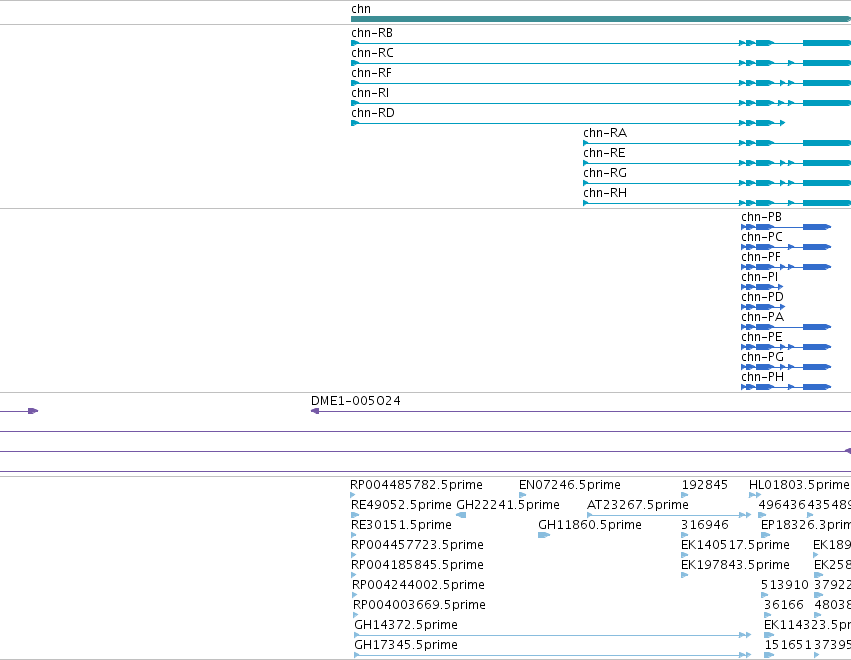Click the chn-PI protein feature
The height and width of the screenshot is (660, 851).
point(762,287)
